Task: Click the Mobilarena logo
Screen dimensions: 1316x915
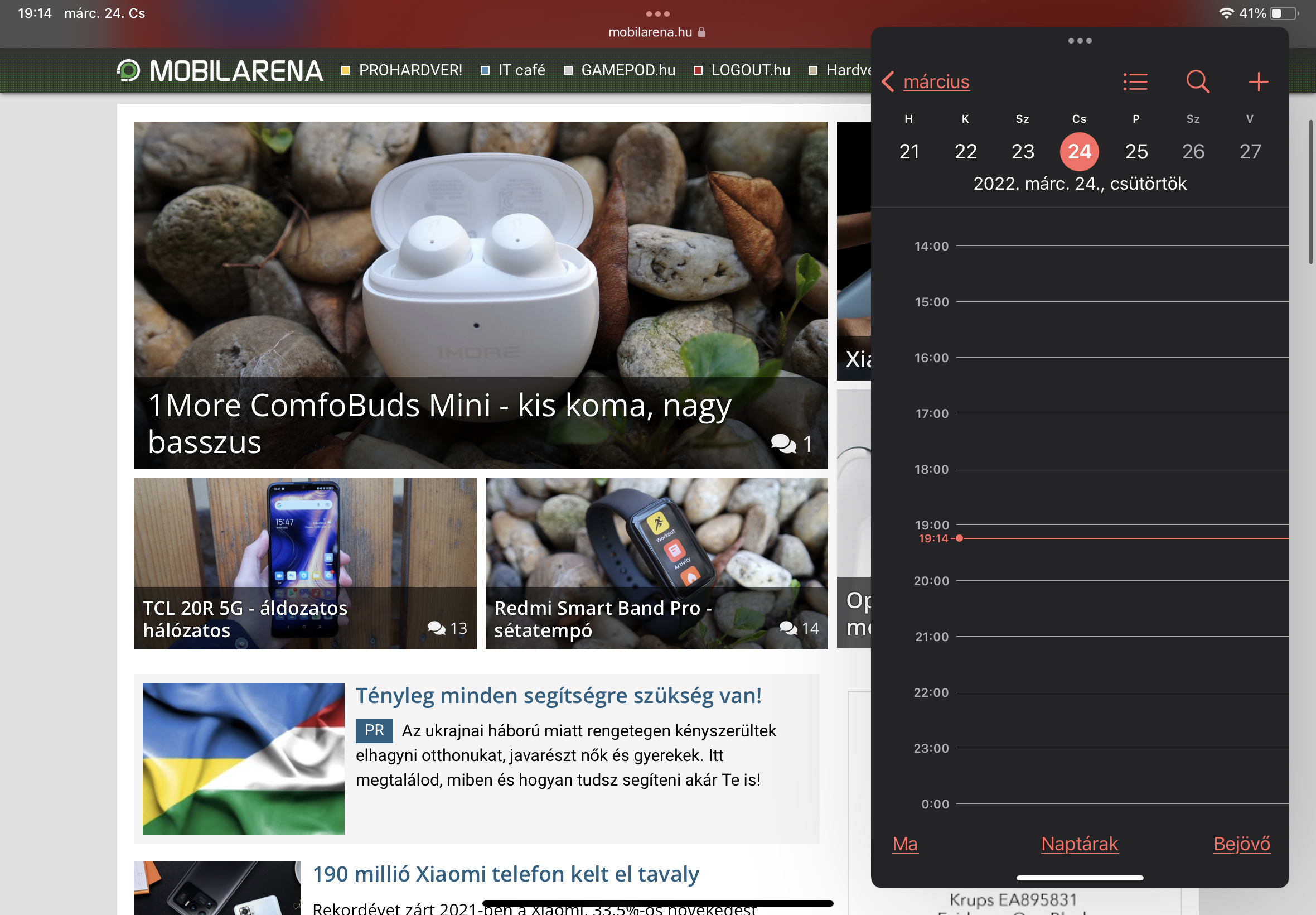Action: (x=220, y=70)
